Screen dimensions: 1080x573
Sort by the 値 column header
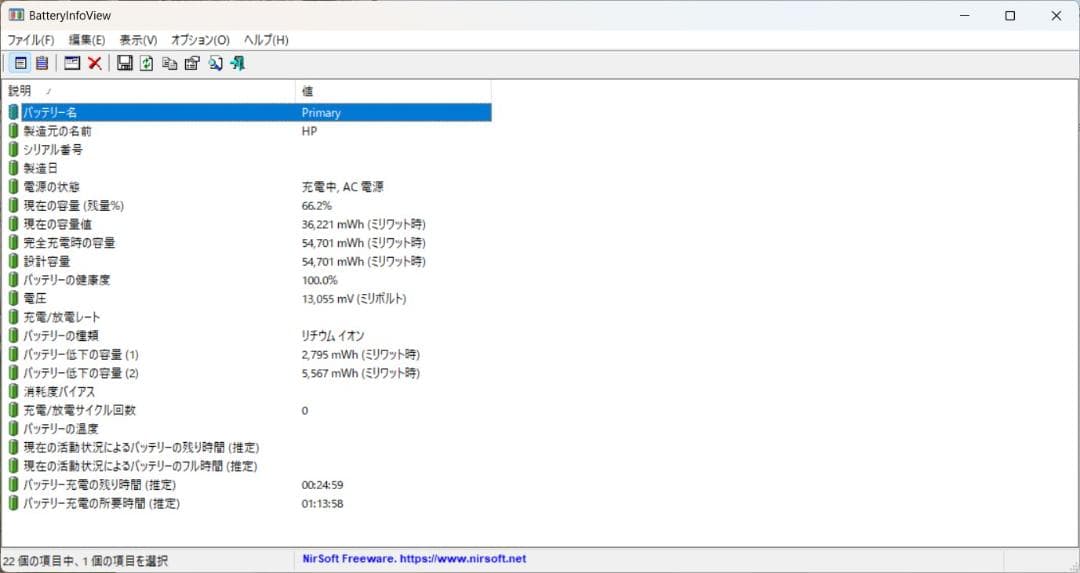pyautogui.click(x=393, y=91)
